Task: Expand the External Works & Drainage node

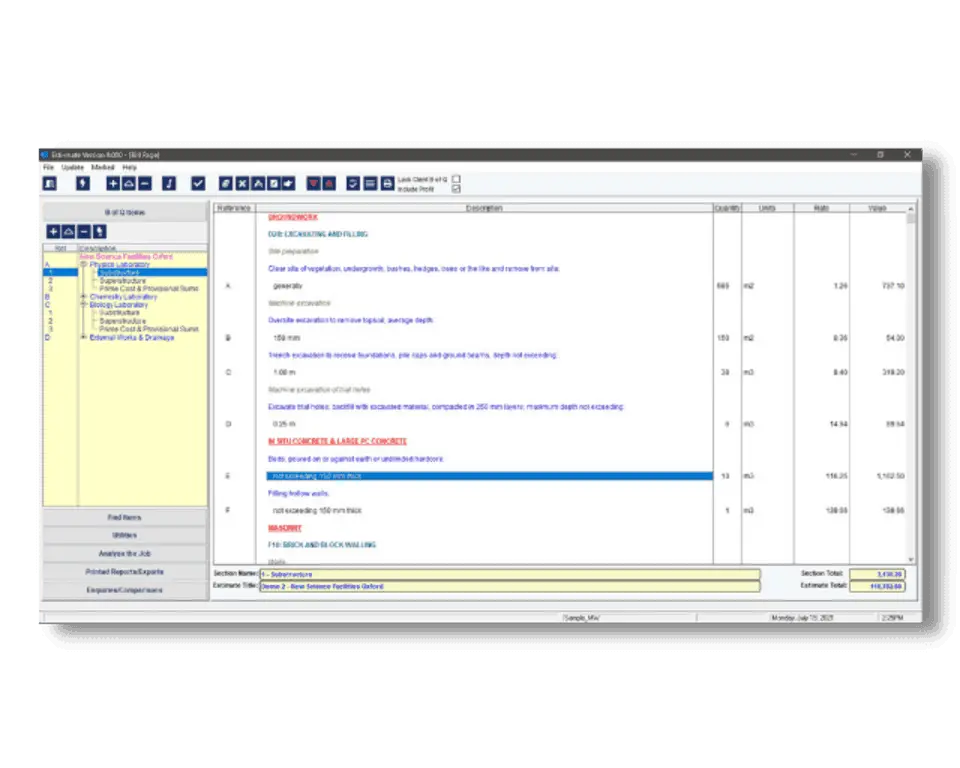Action: [x=84, y=338]
